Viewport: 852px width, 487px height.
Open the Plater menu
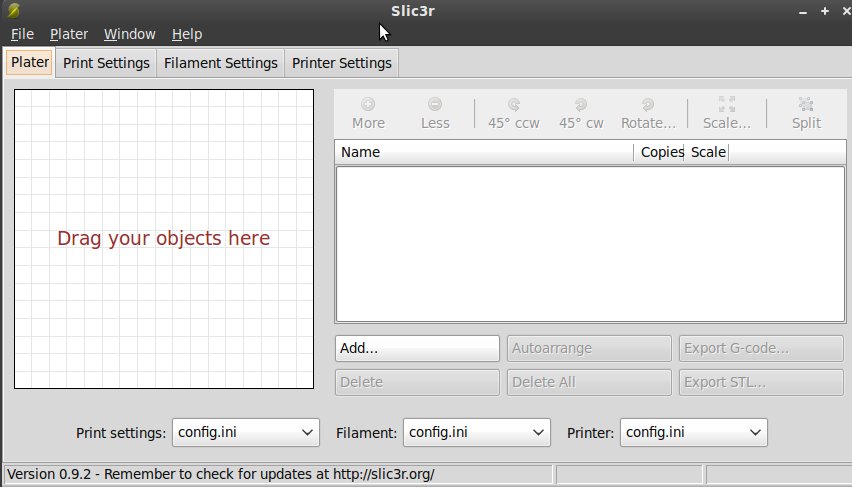point(69,34)
